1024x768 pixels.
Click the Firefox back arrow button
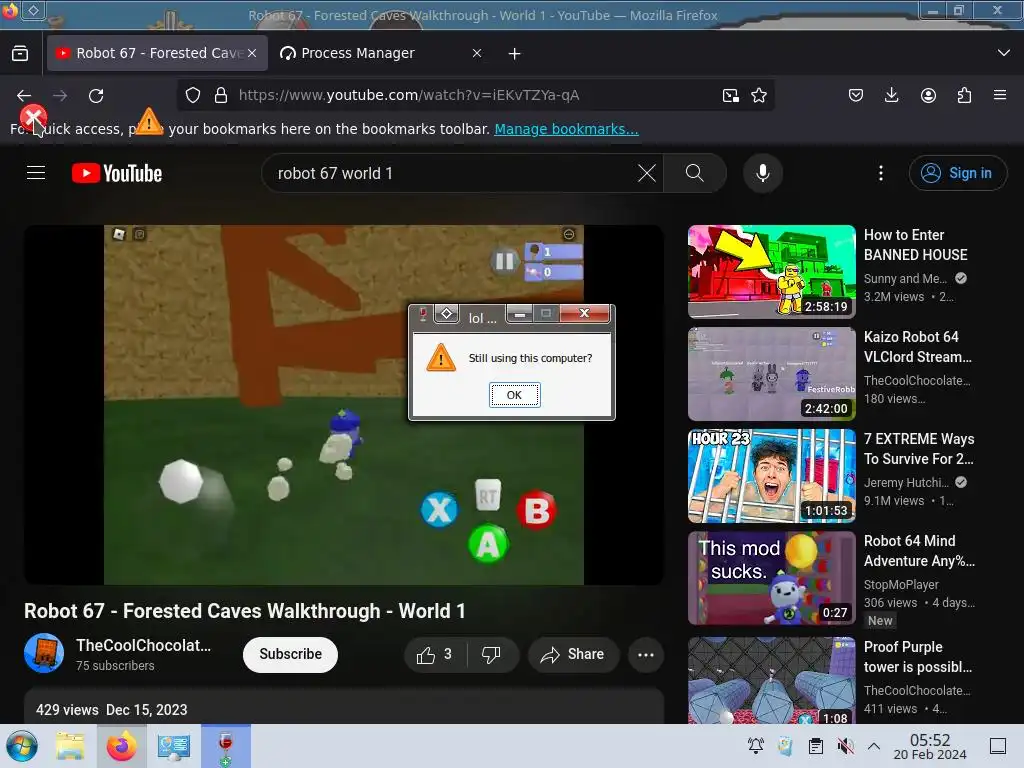[x=24, y=96]
